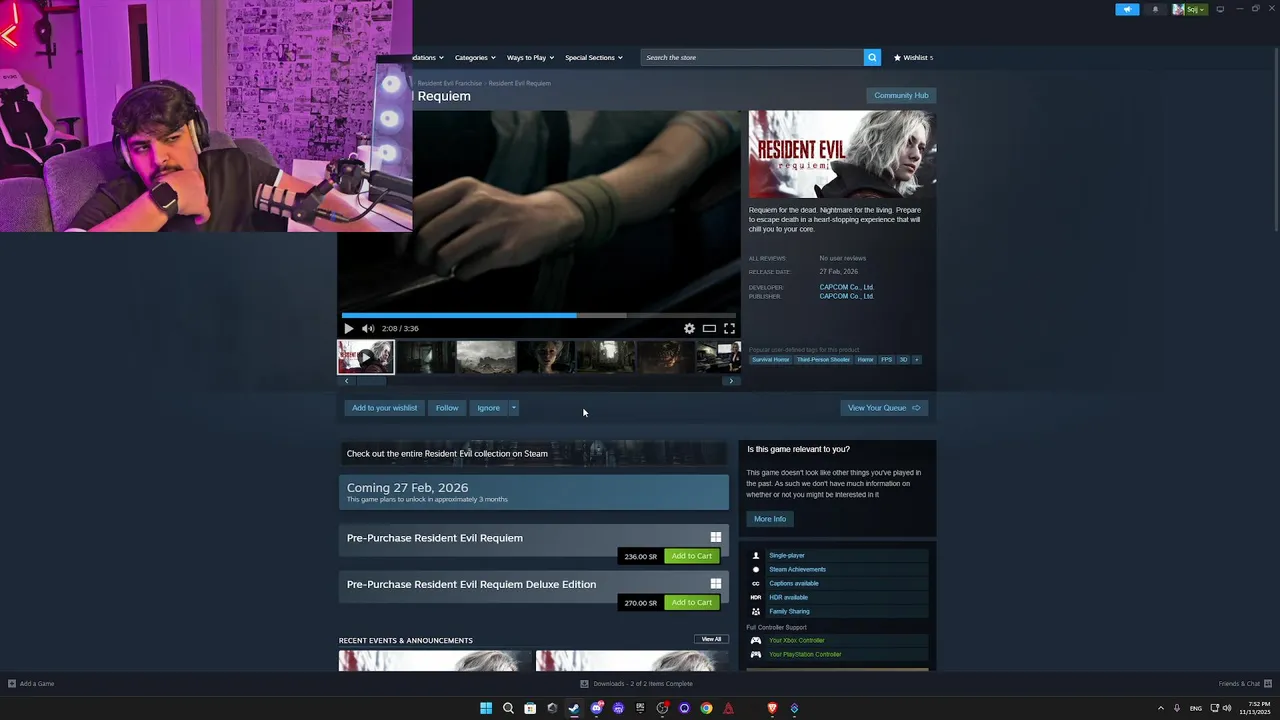Open the Ways to Play menu
This screenshot has height=720, width=1280.
tap(530, 58)
